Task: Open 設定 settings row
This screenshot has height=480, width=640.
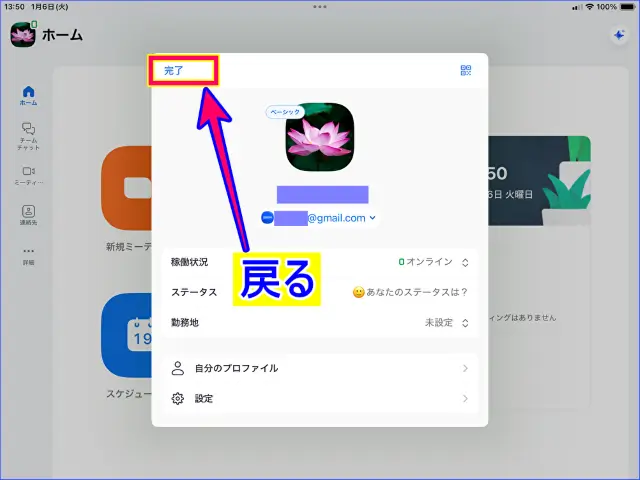Action: pyautogui.click(x=320, y=398)
